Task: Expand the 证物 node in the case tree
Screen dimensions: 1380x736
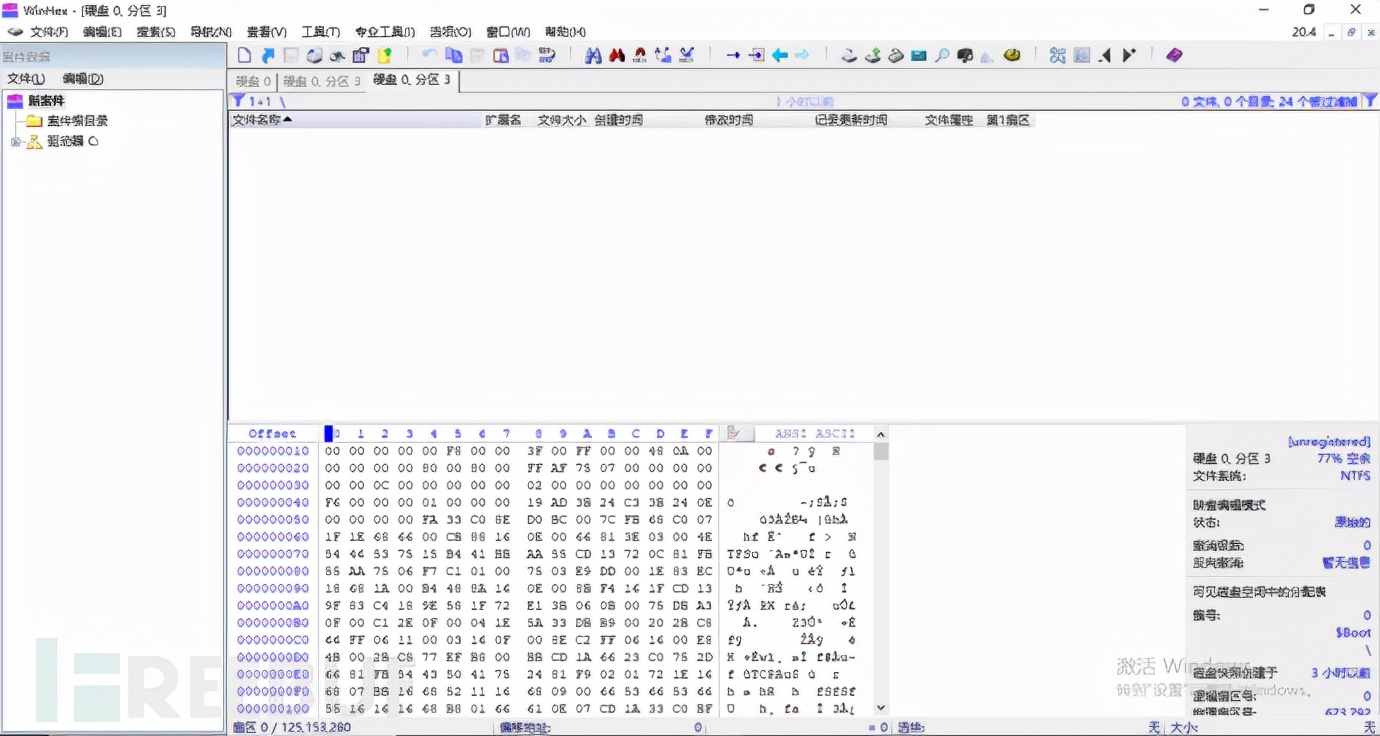Action: coord(17,141)
